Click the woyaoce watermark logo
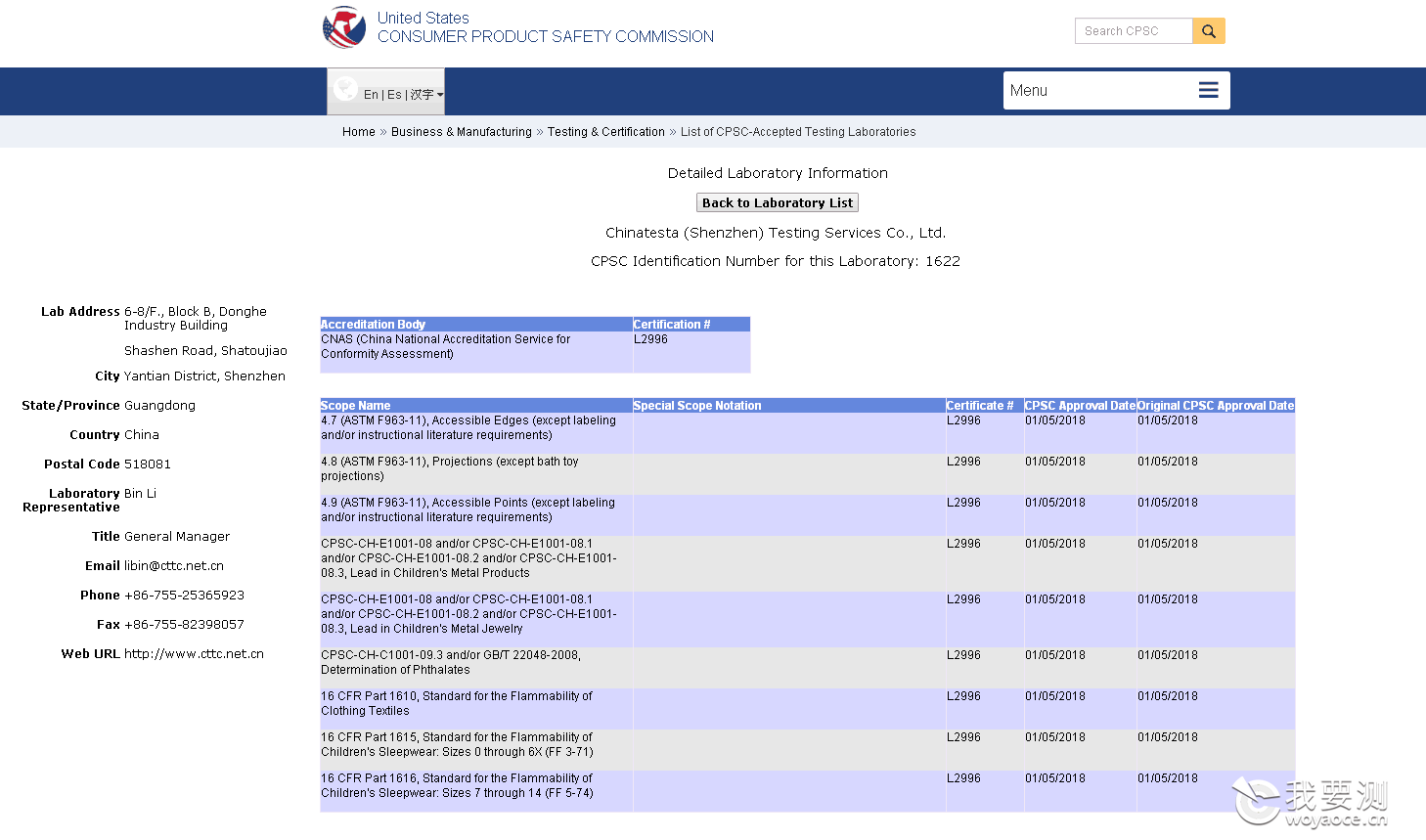Screen dimensions: 1426x840 (1311, 802)
